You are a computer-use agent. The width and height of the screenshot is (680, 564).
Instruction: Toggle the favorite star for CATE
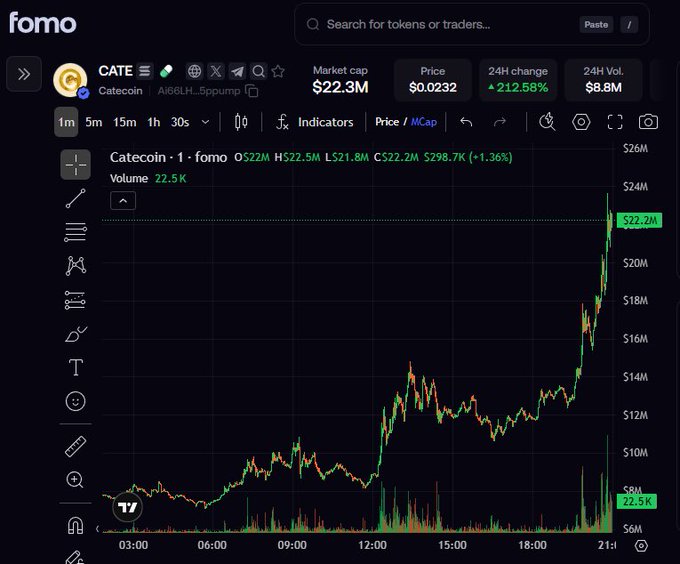pos(278,71)
